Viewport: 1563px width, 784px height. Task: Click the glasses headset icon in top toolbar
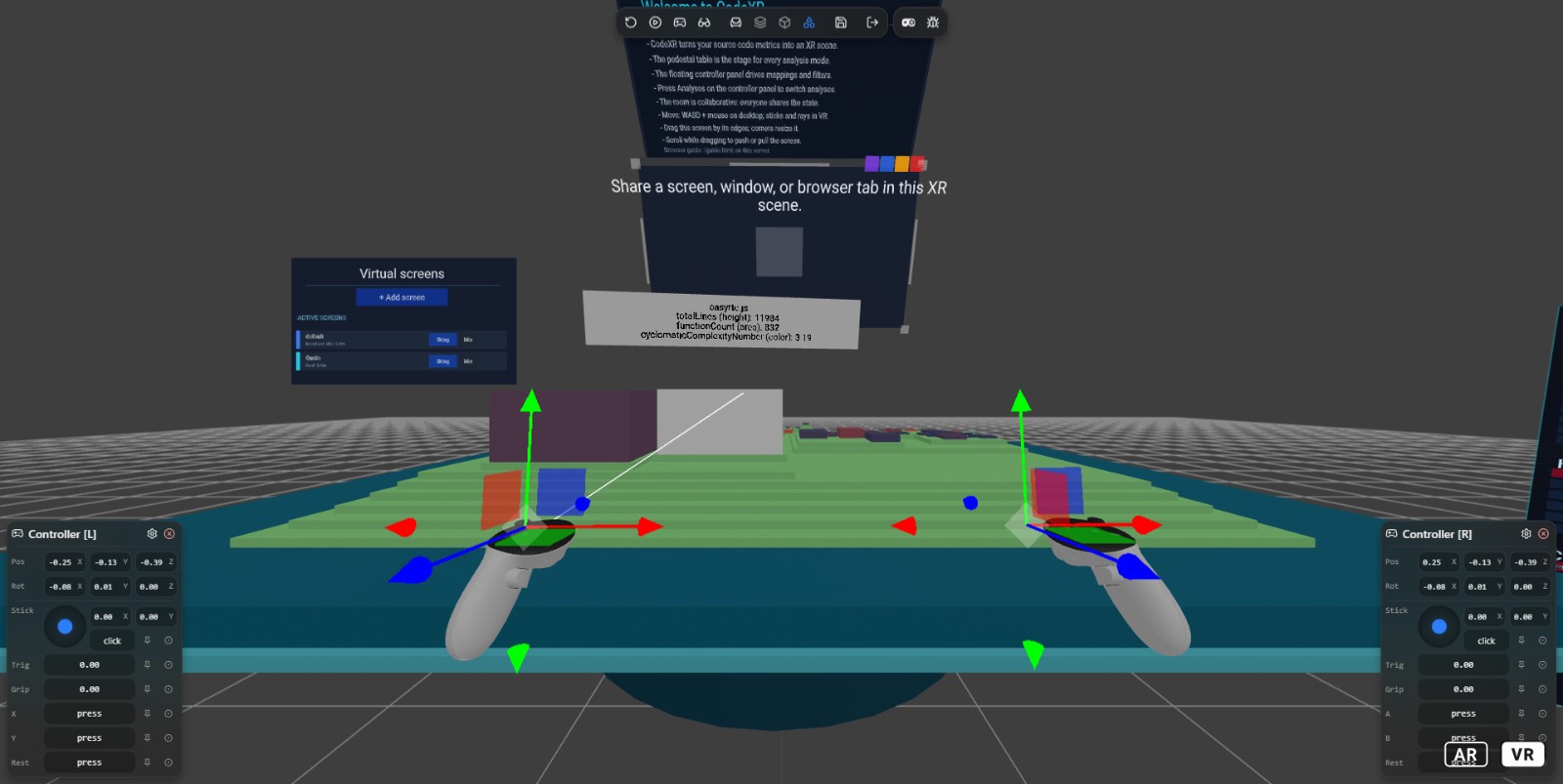[704, 22]
